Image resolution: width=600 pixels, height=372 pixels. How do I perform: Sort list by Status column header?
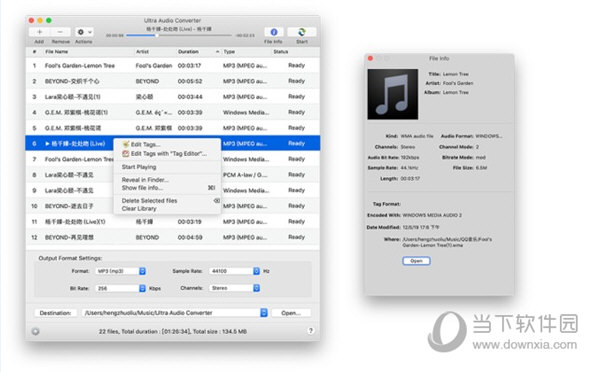point(281,52)
